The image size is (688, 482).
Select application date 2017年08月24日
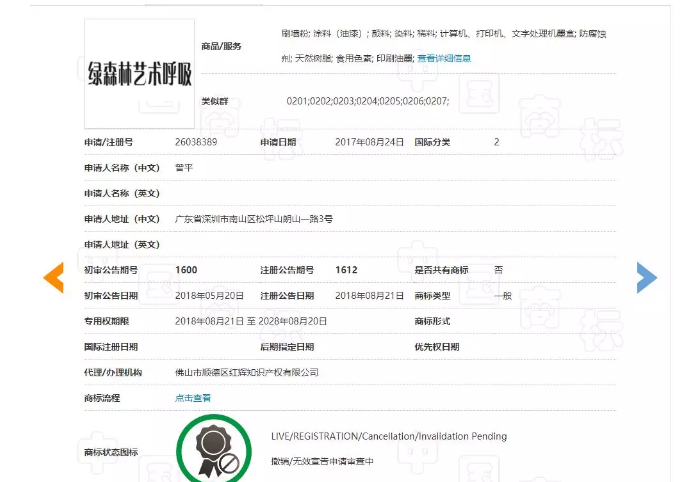coord(369,142)
